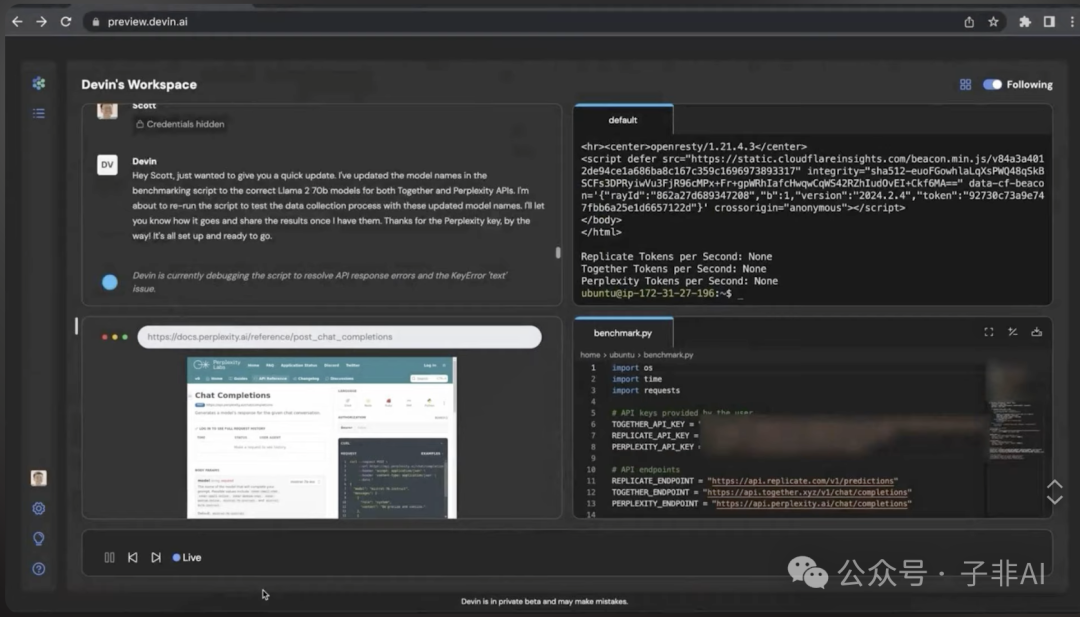Screen dimensions: 1080x617
Task: Switch workspace to grid layout icon
Action: pyautogui.click(x=965, y=85)
